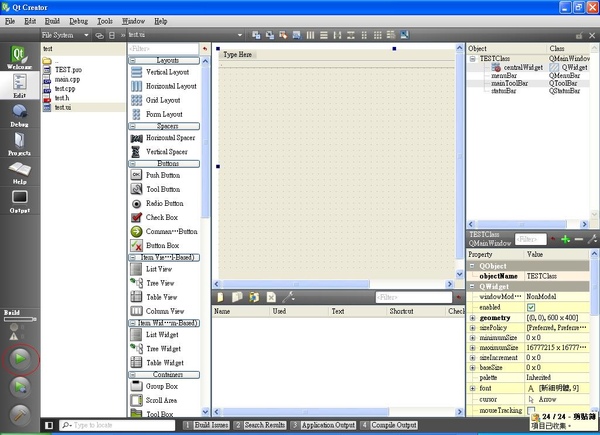Screen dimensions: 600x435
Task: Open Help mode
Action: tap(19, 172)
